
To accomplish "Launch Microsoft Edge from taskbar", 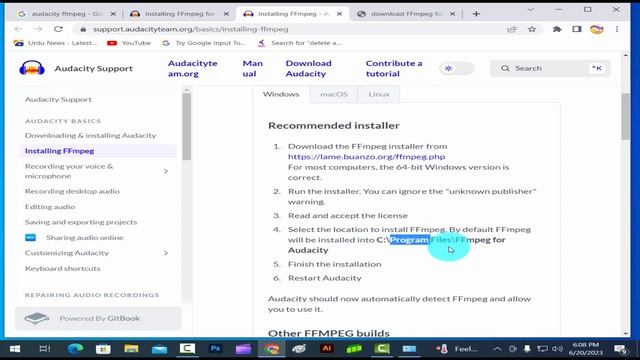I will pyautogui.click(x=75, y=349).
